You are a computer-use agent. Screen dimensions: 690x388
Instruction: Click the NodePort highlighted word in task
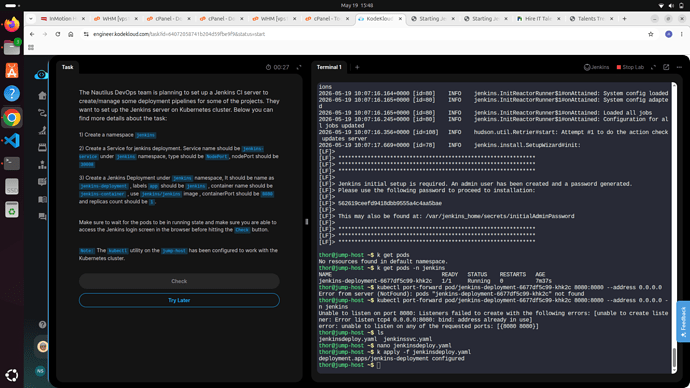217,157
